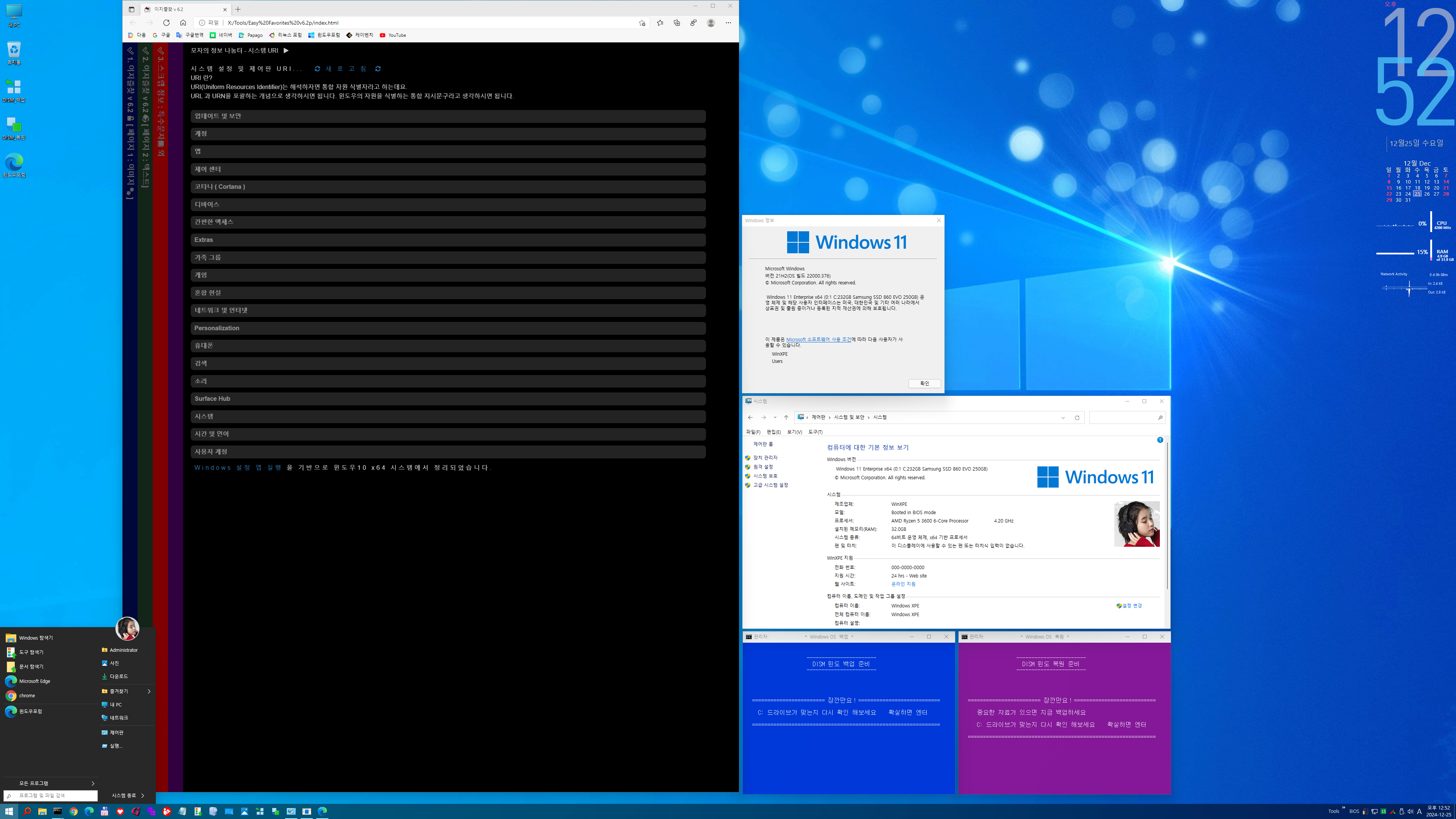The height and width of the screenshot is (819, 1456).
Task: Expand the 즐겨찾기 submenu arrow in Start menu
Action: (x=149, y=691)
